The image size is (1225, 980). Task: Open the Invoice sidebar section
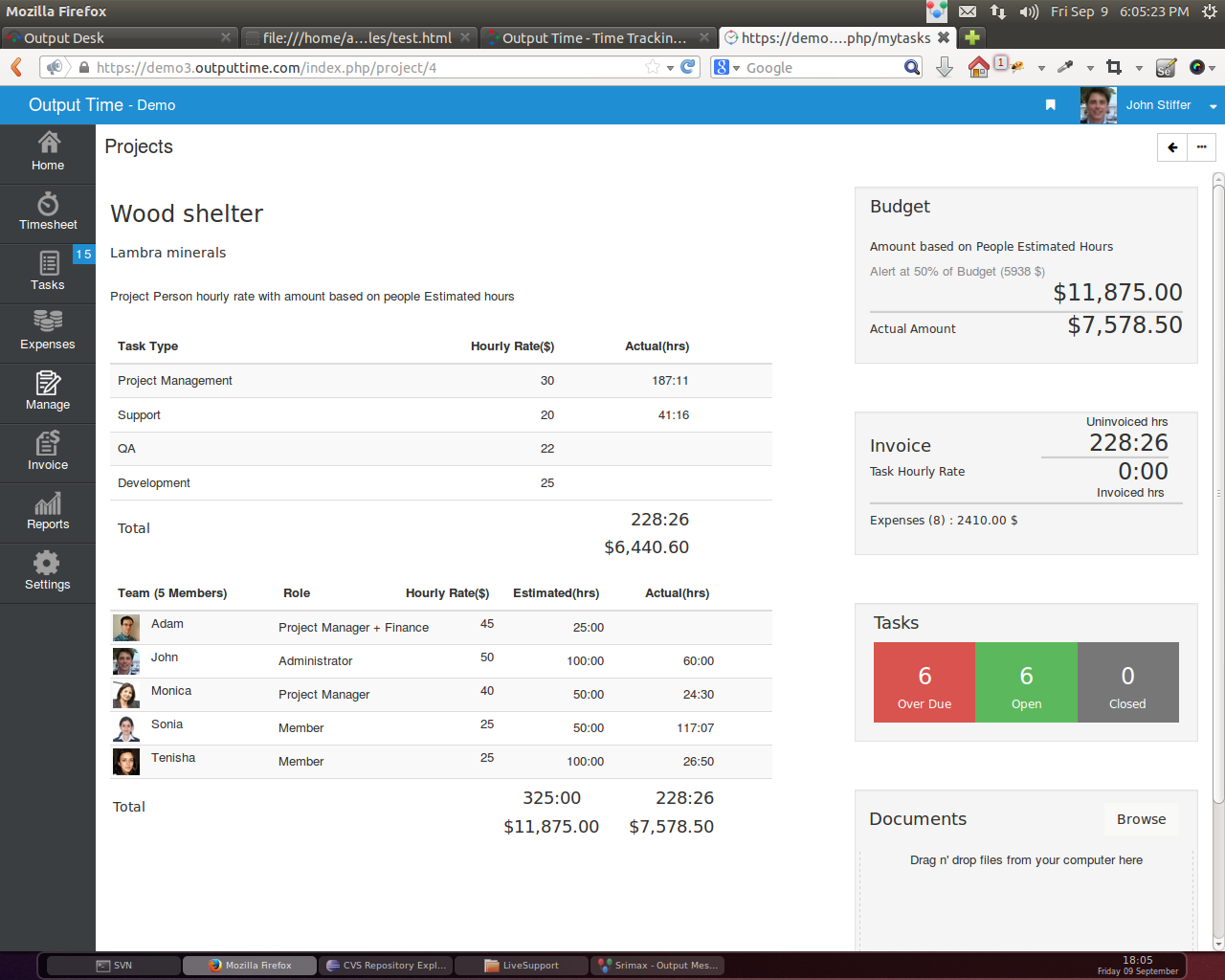(48, 453)
